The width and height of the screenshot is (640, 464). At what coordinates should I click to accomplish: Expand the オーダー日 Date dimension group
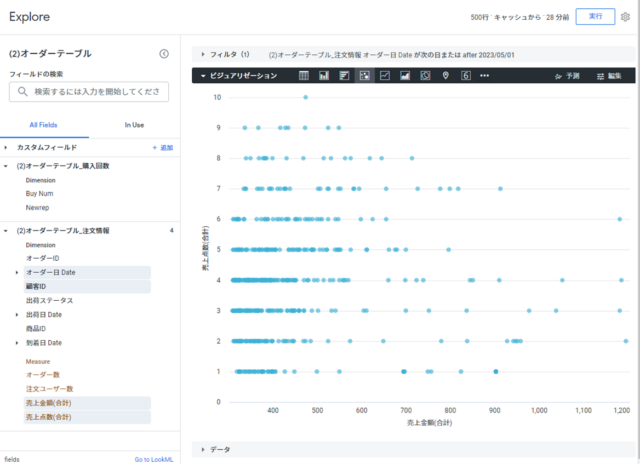(x=17, y=272)
